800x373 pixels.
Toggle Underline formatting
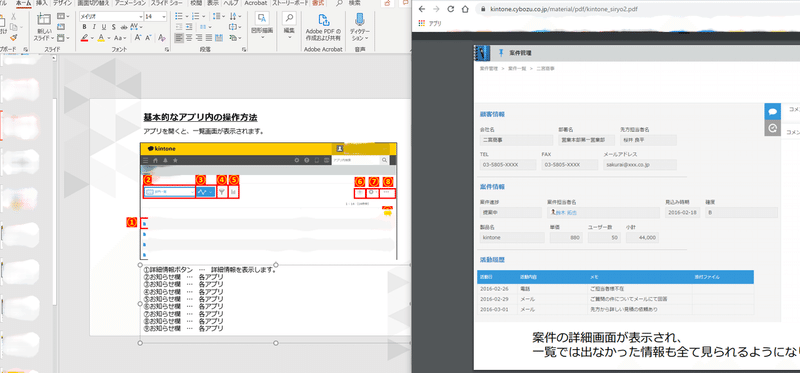[x=104, y=27]
